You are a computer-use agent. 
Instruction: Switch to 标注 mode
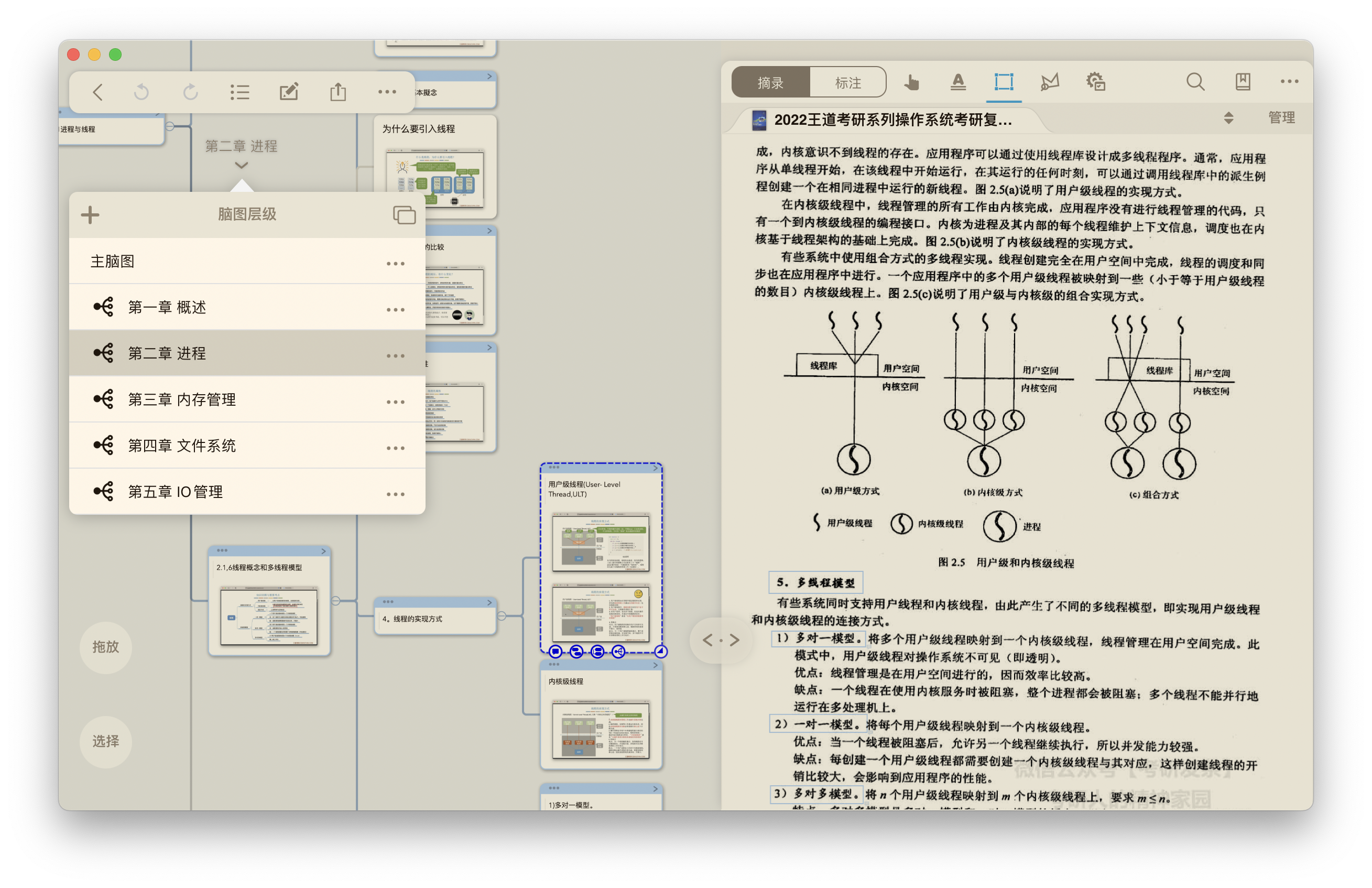click(x=847, y=82)
